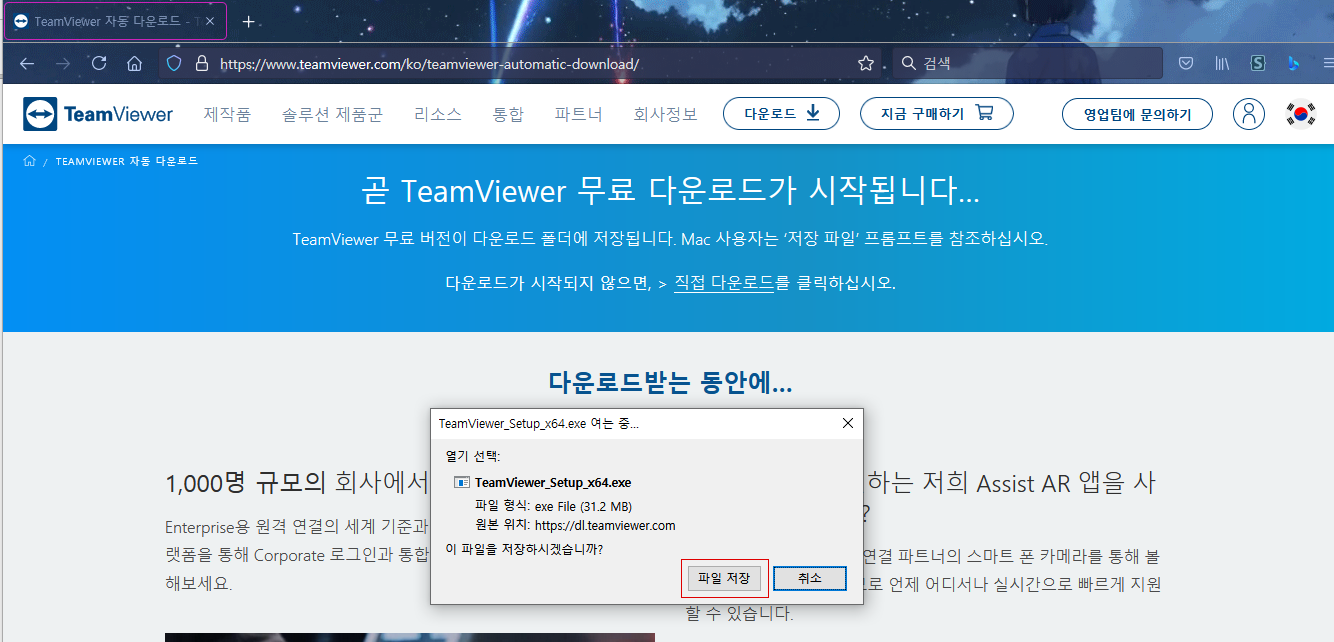Bookmark this page with the star icon
This screenshot has width=1334, height=642.
pos(866,63)
